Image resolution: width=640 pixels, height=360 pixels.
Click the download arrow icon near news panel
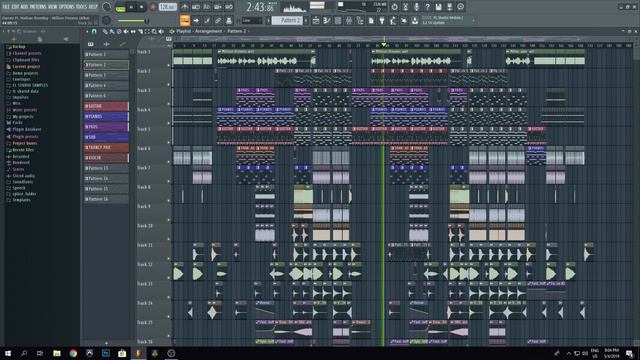pos(415,20)
